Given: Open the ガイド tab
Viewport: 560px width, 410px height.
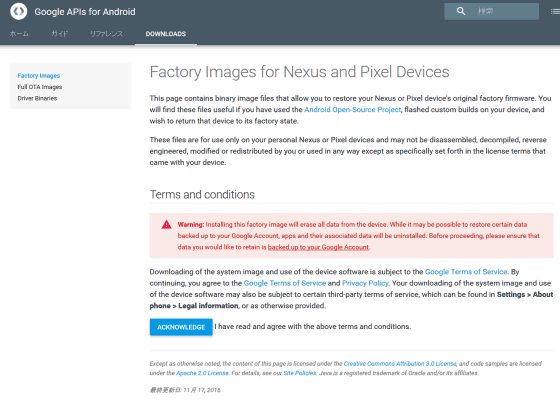Looking at the screenshot, I should coord(59,34).
